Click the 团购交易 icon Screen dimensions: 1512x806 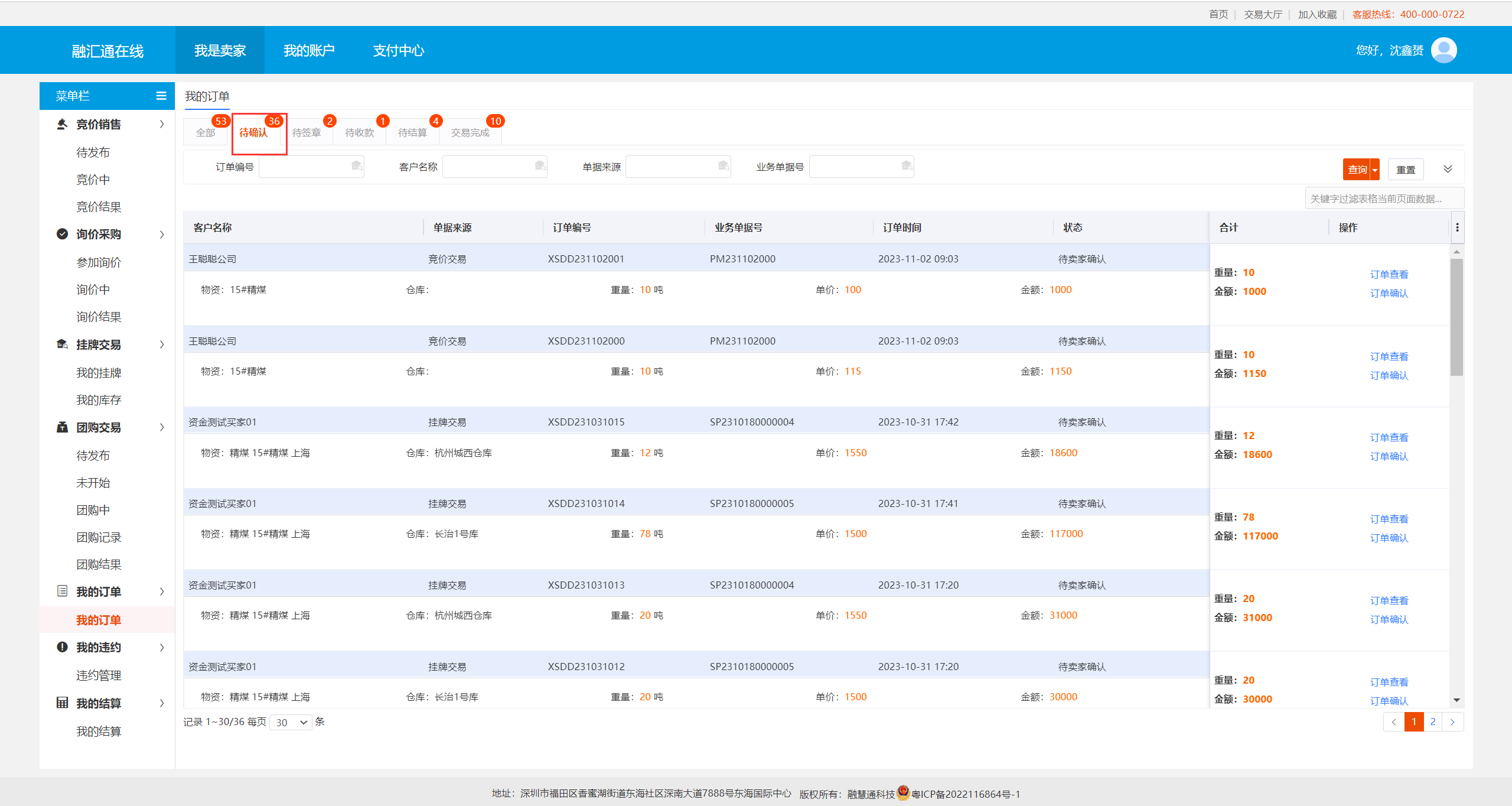pos(62,427)
